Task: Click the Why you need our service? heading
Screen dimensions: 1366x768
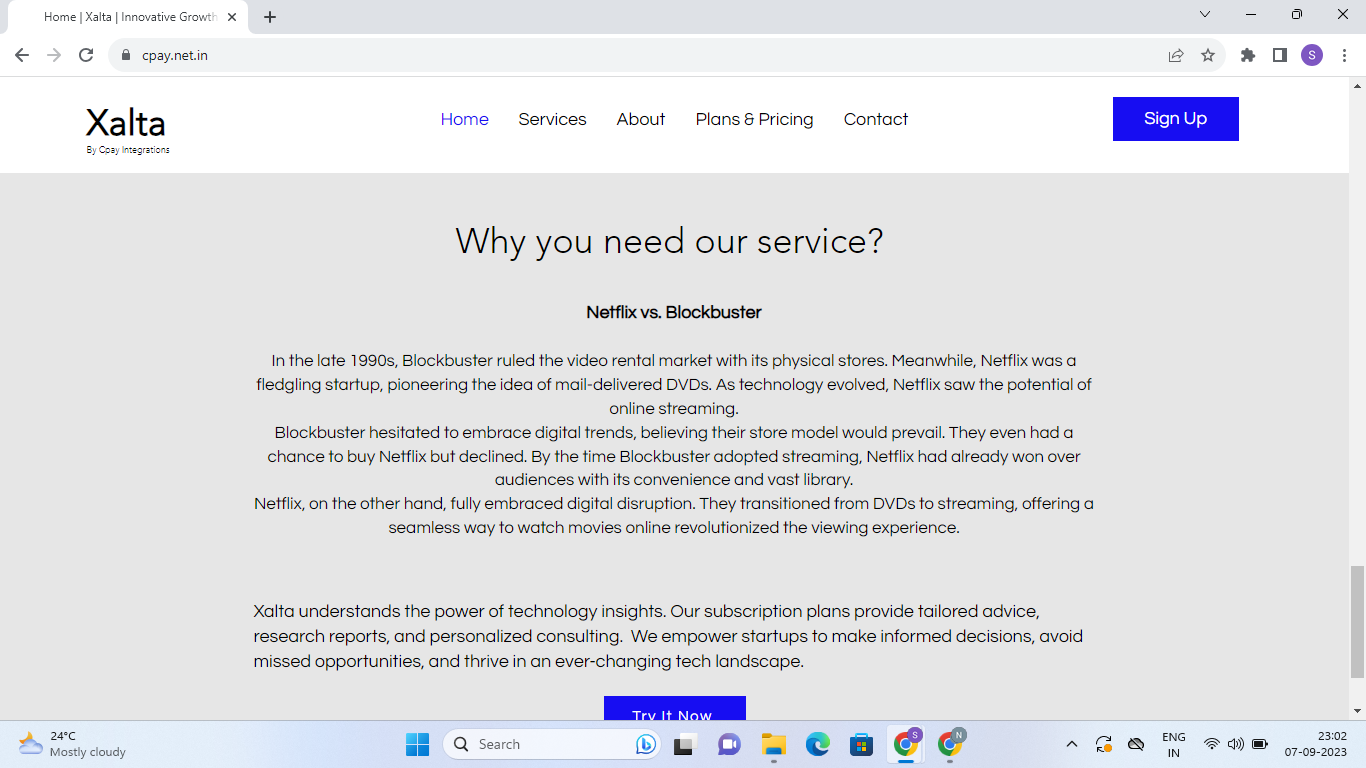Action: (x=670, y=241)
